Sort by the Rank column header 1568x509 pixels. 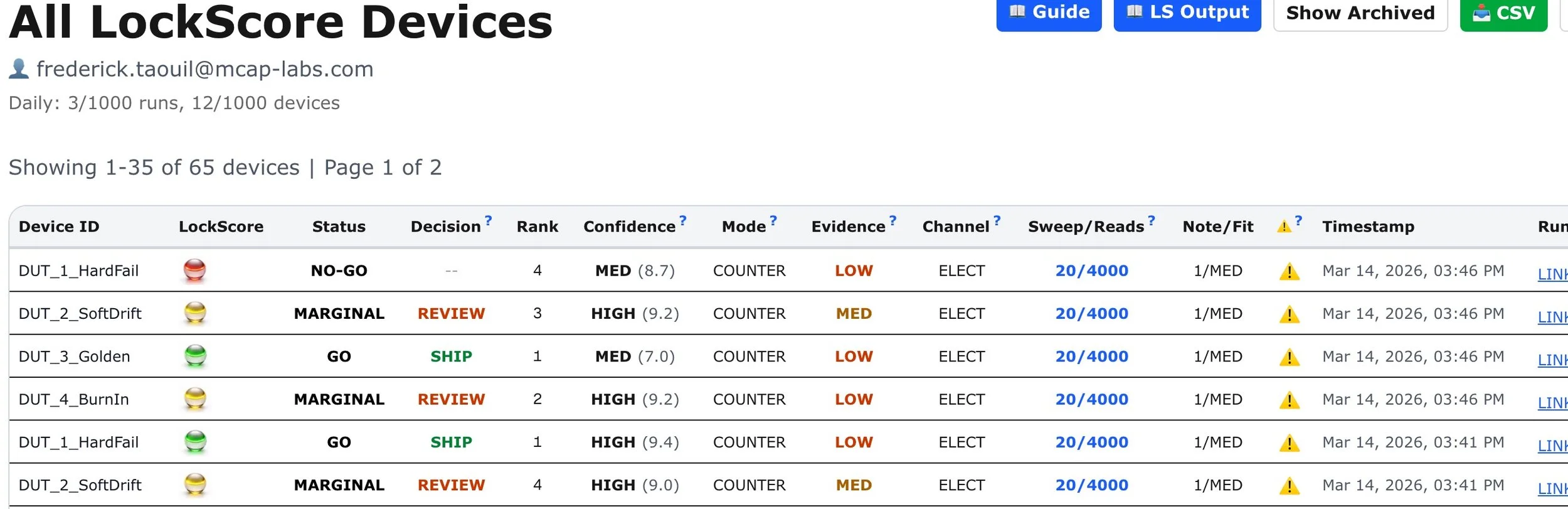[537, 227]
